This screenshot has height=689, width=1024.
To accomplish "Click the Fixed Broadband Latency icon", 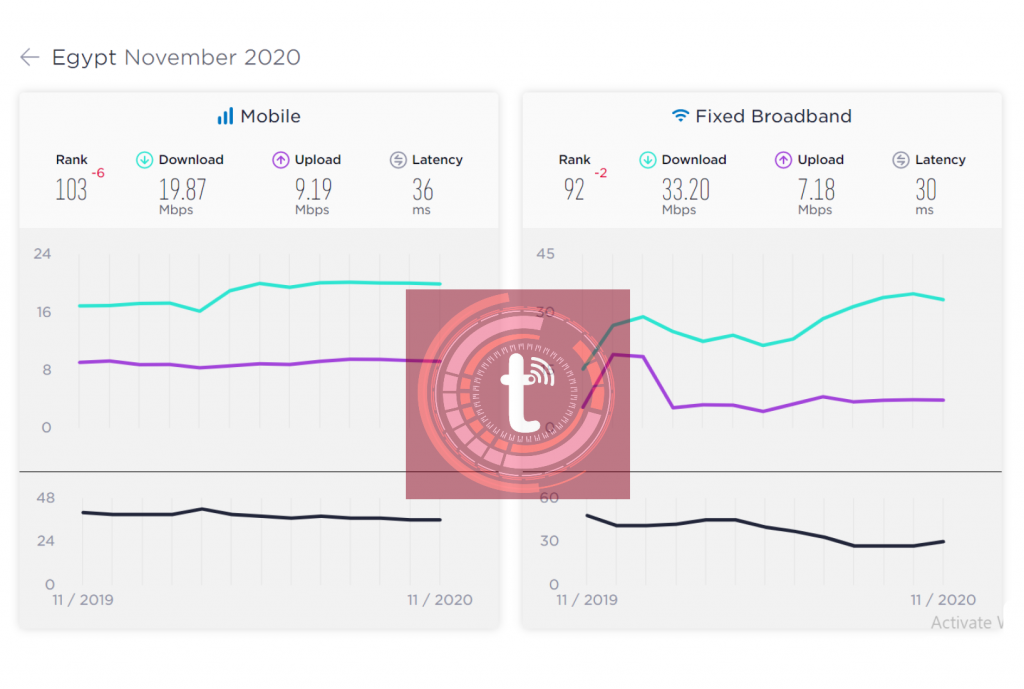I will click(901, 160).
